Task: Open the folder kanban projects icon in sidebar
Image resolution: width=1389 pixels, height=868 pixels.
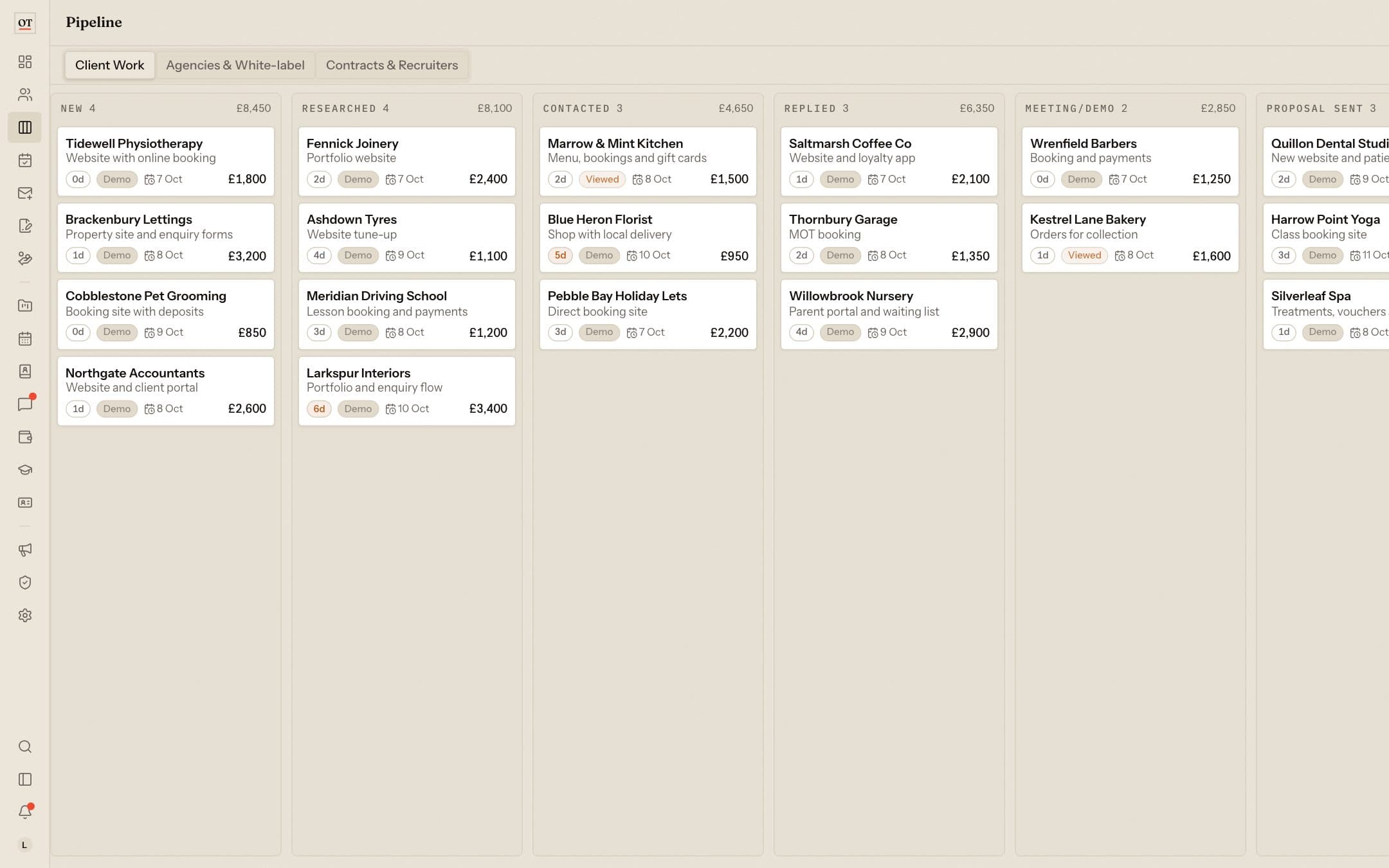Action: coord(25,305)
